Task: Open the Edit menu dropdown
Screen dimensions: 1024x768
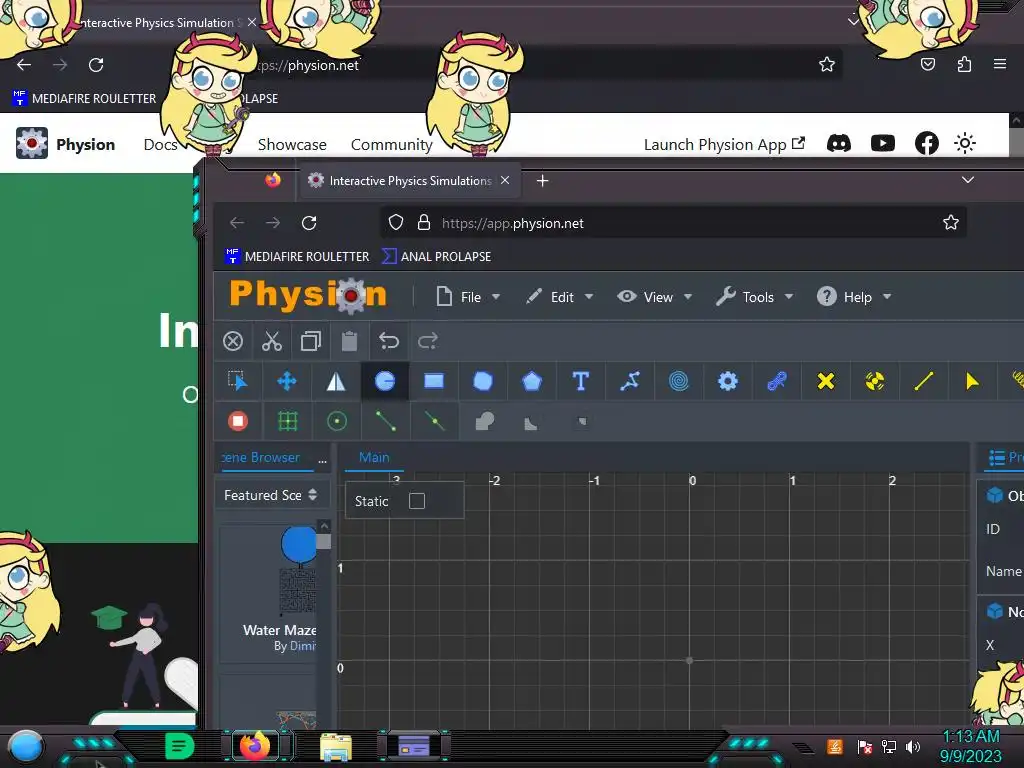Action: [x=560, y=297]
